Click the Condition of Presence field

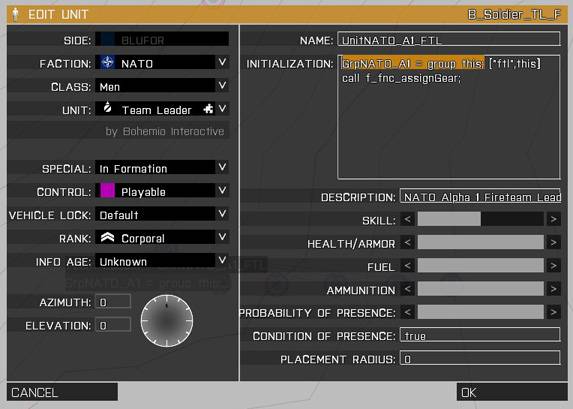point(480,335)
